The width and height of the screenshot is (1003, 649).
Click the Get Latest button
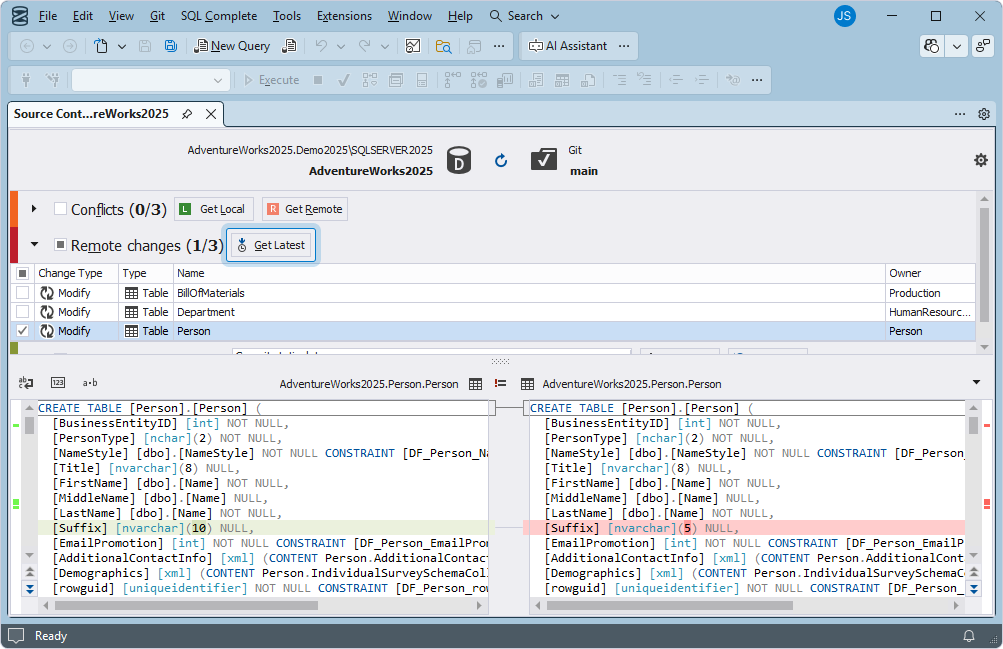pos(270,245)
